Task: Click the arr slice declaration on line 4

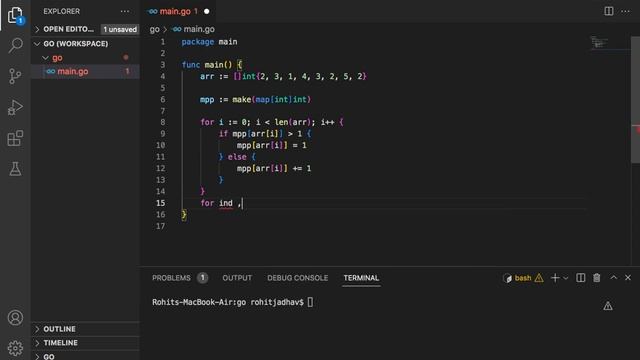Action: click(283, 76)
